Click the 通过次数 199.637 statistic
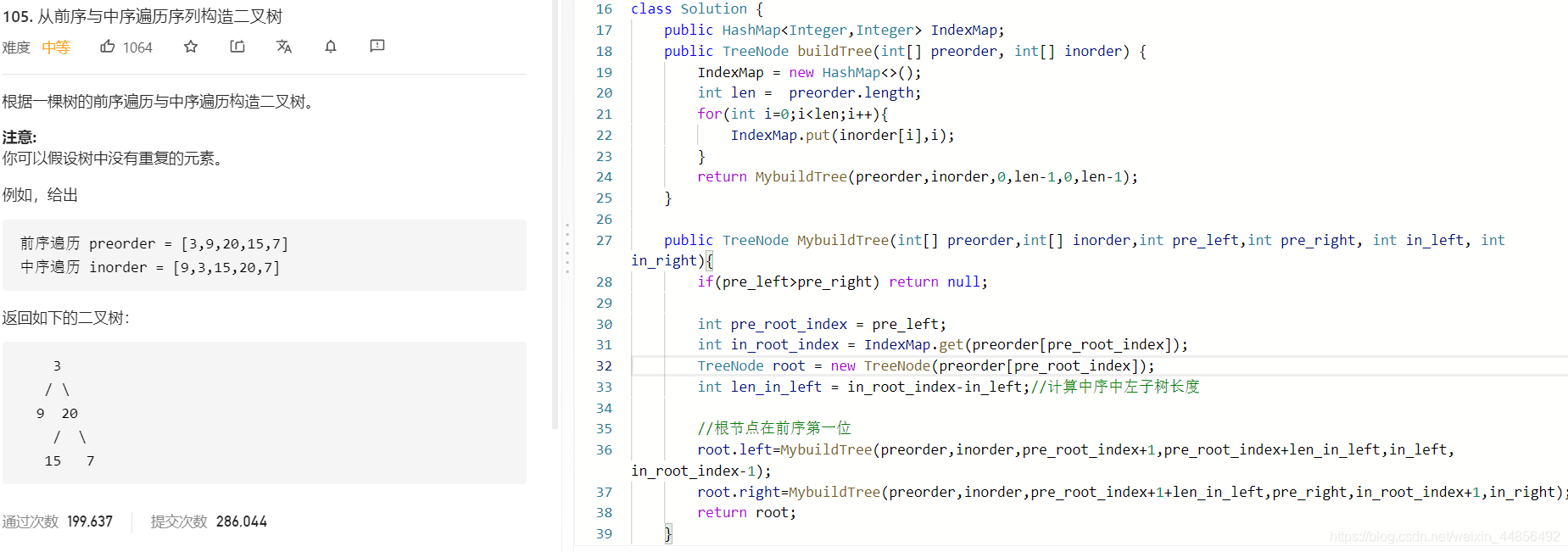 tap(58, 521)
